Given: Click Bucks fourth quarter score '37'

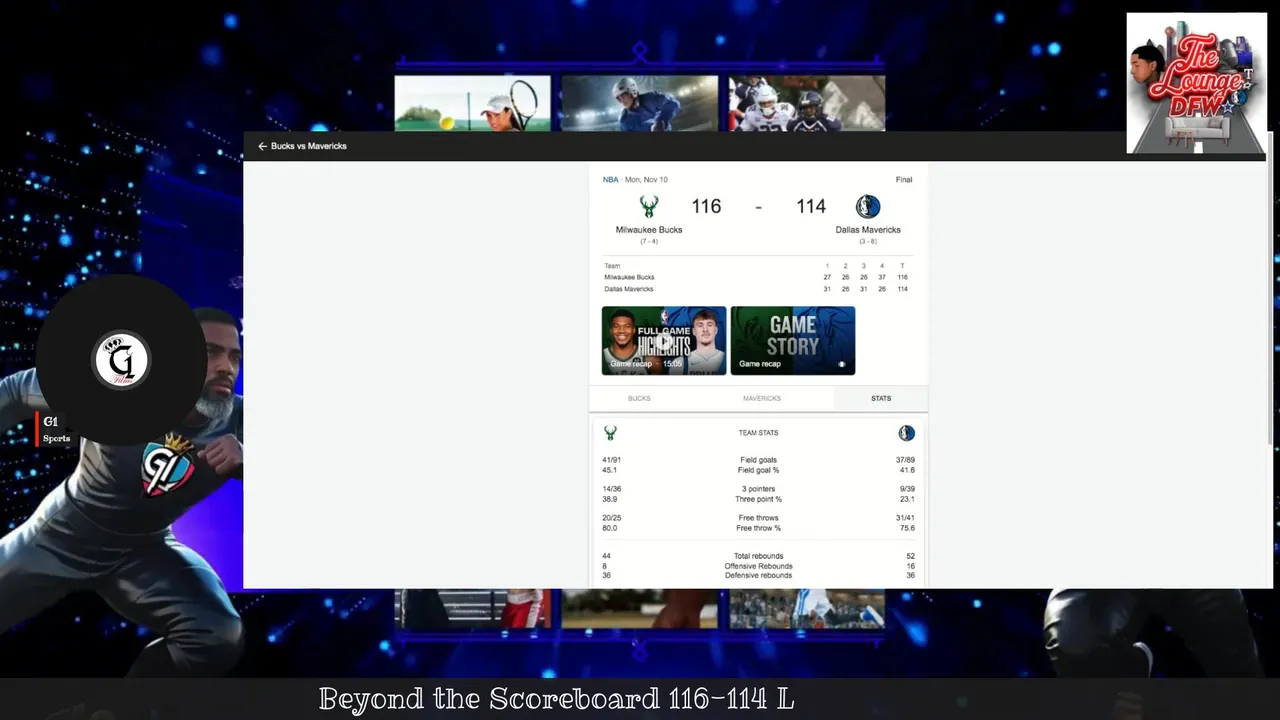Looking at the screenshot, I should point(882,277).
